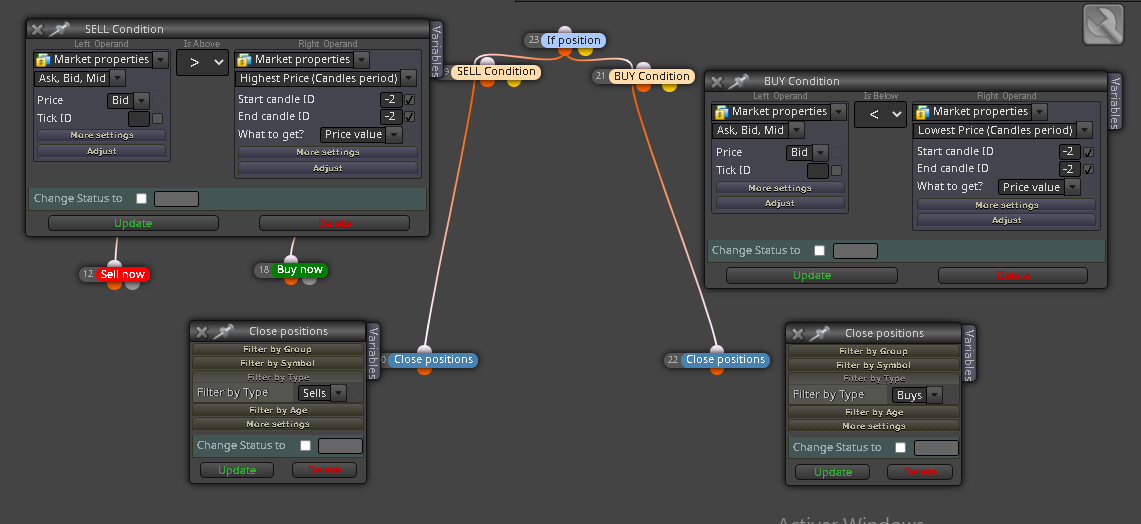This screenshot has width=1141, height=524.
Task: Click gray output dot of Sell now block
Action: tap(132, 285)
